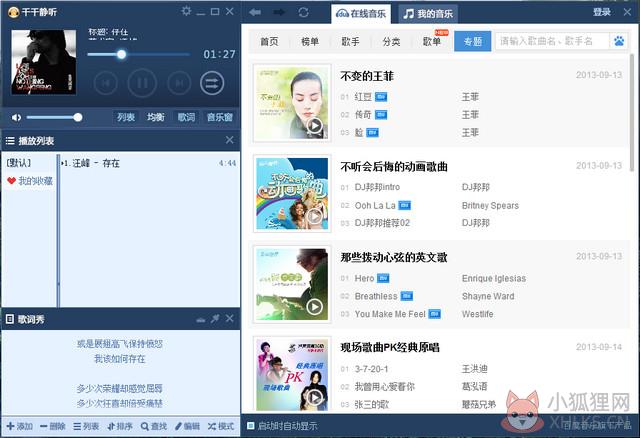Select the 专题 topics tab
640x438 pixels.
tap(473, 41)
